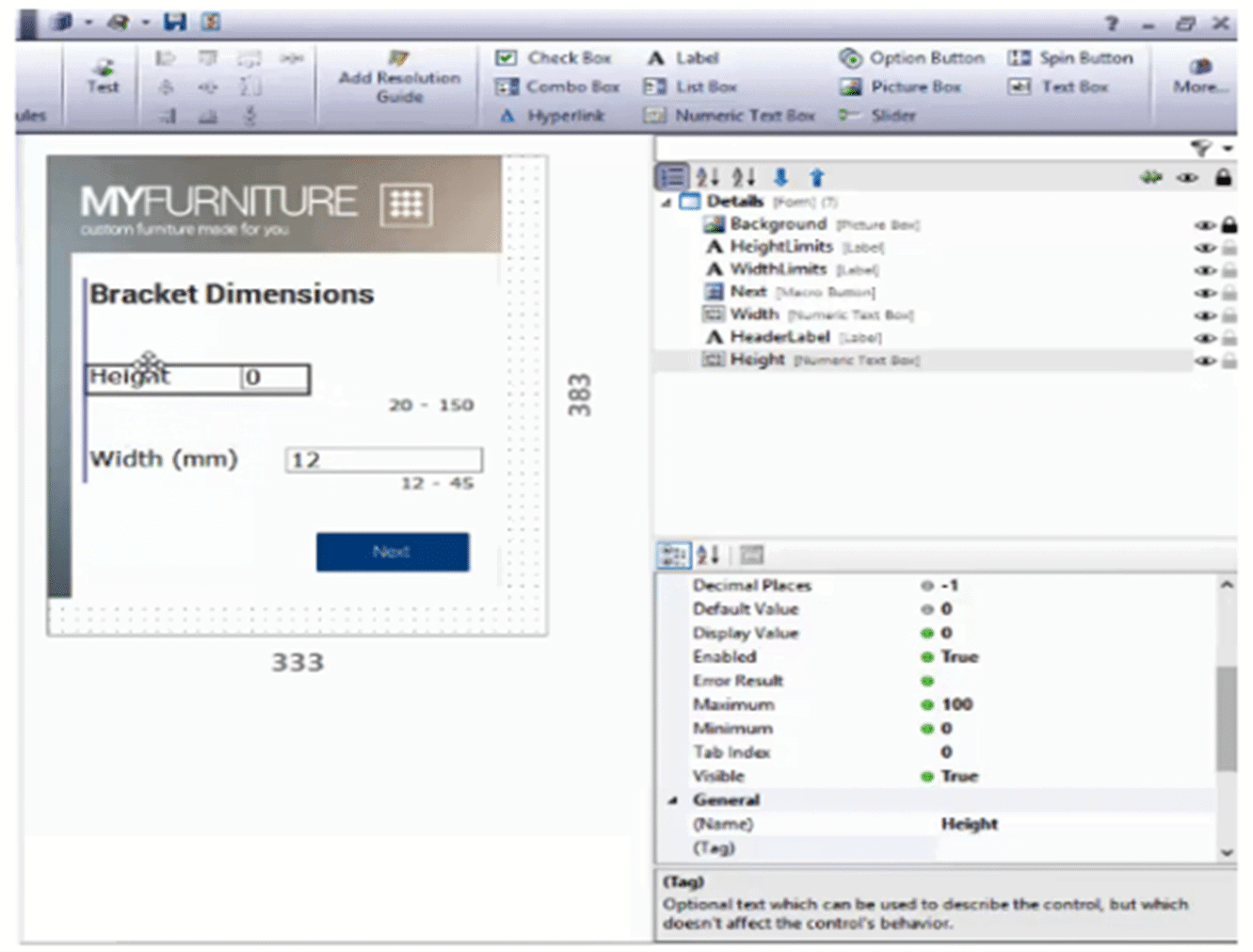This screenshot has width=1253, height=952.
Task: Click the Minimum property value
Action: coord(946,728)
